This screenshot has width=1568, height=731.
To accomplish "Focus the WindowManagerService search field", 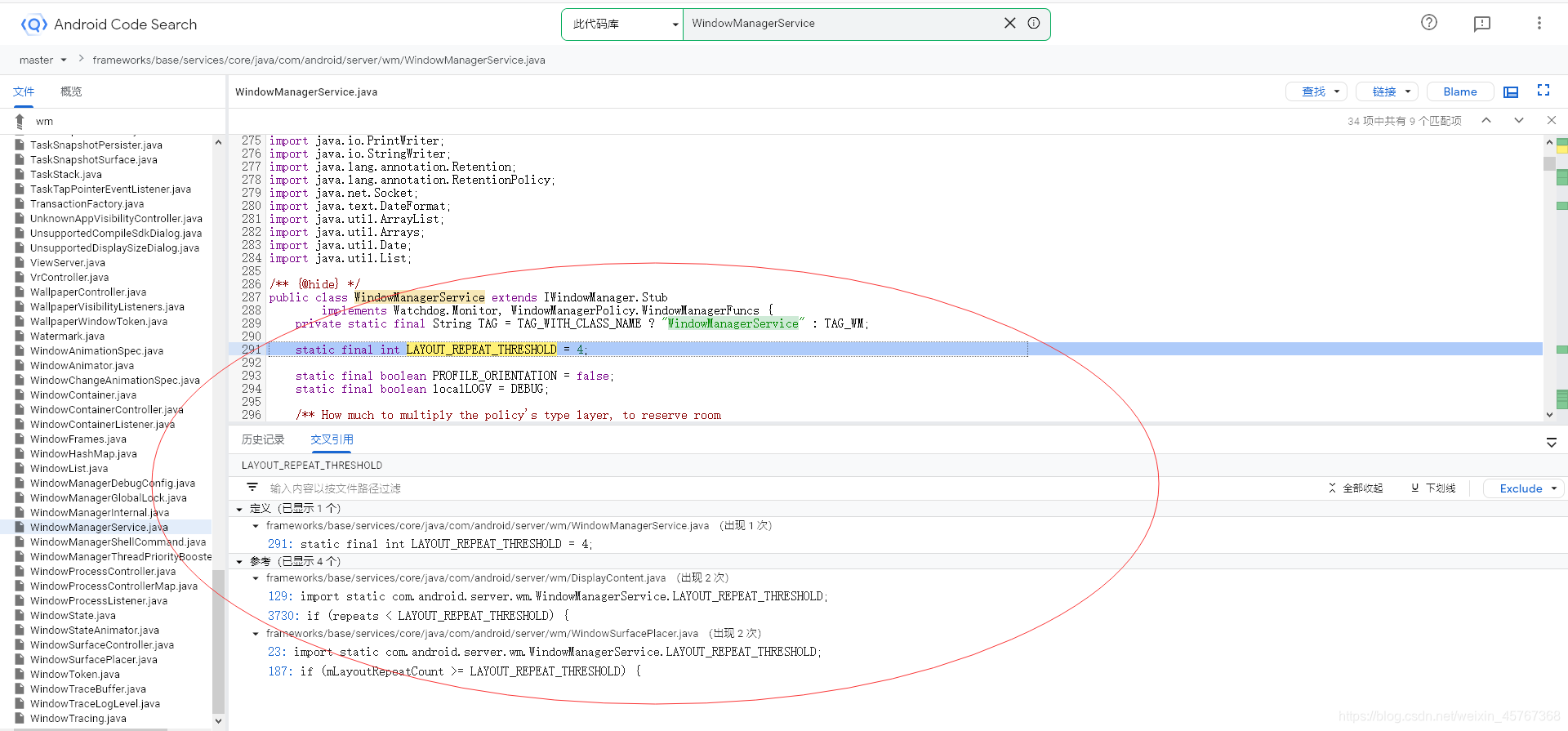I will [x=841, y=23].
